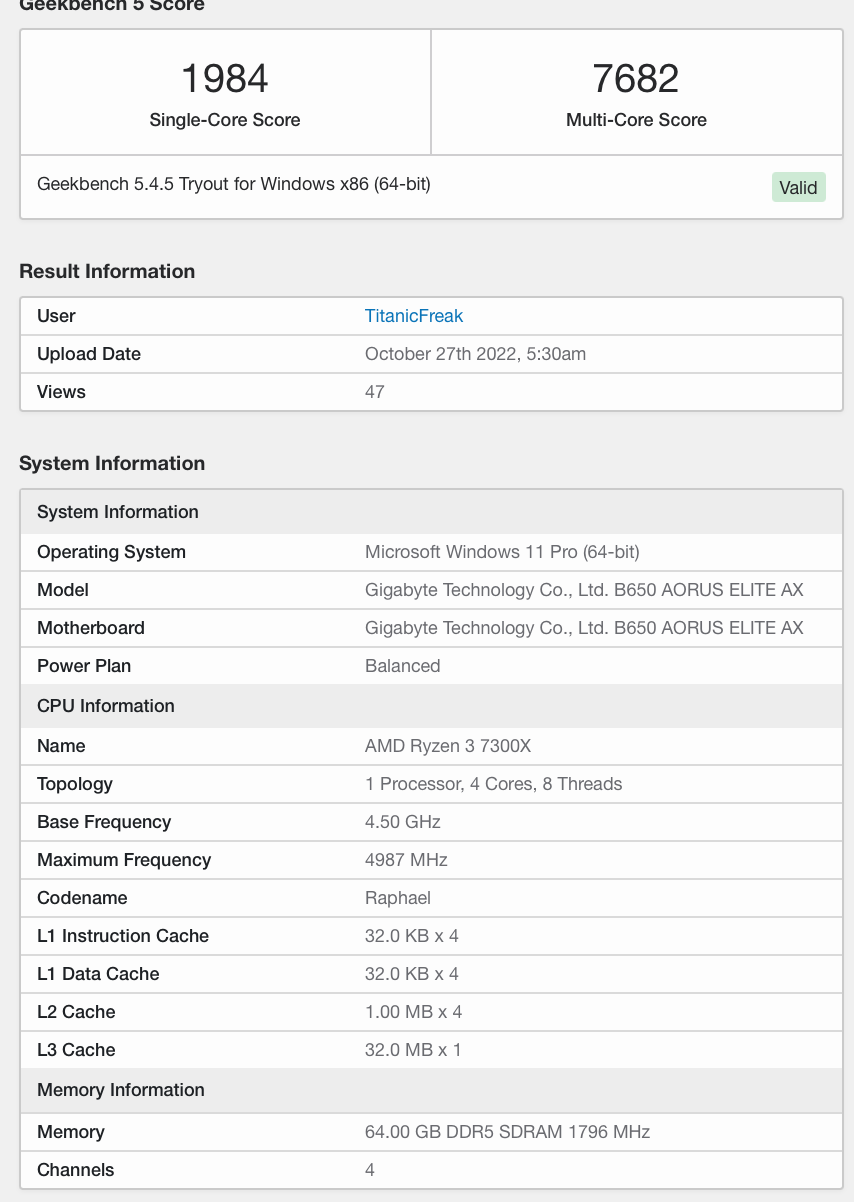Image resolution: width=854 pixels, height=1202 pixels.
Task: Click the Result Information heading
Action: tap(107, 272)
